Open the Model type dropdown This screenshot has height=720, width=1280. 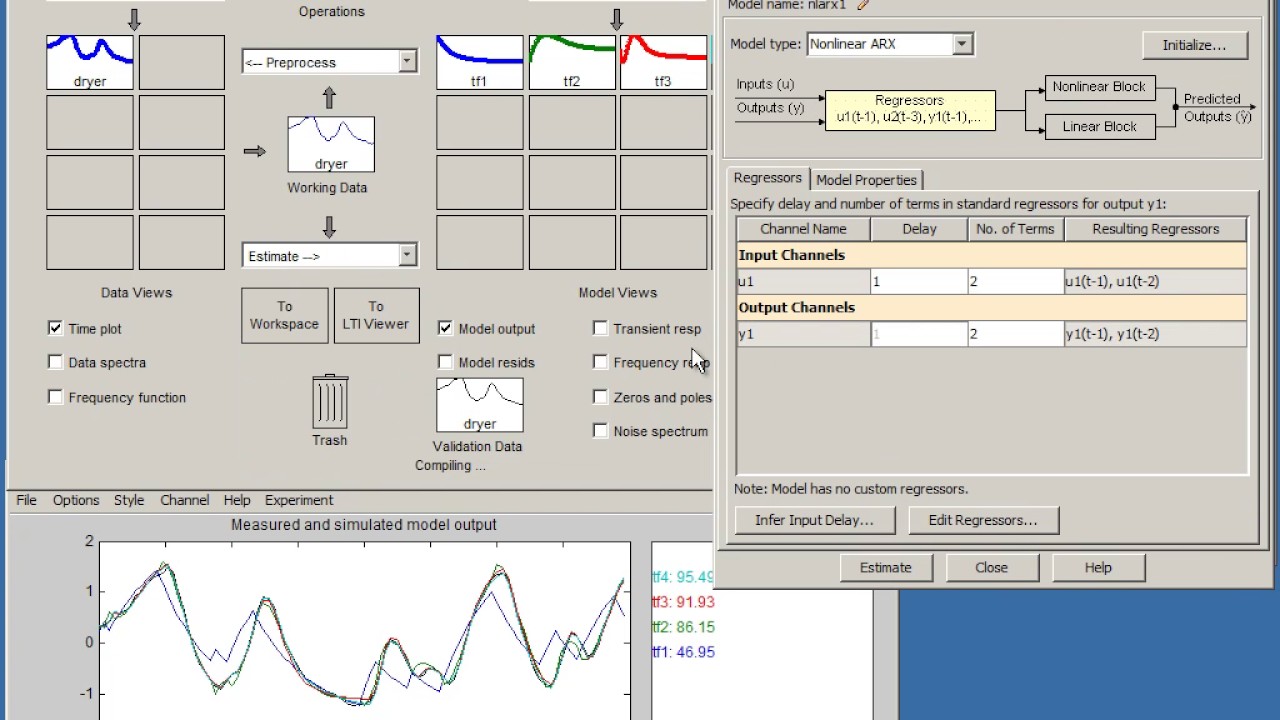tap(889, 44)
